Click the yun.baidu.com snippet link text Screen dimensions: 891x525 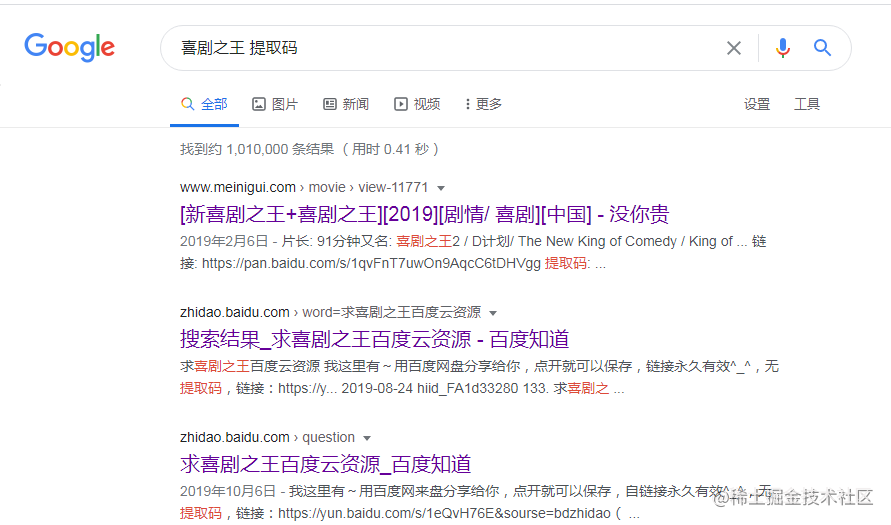[x=444, y=514]
